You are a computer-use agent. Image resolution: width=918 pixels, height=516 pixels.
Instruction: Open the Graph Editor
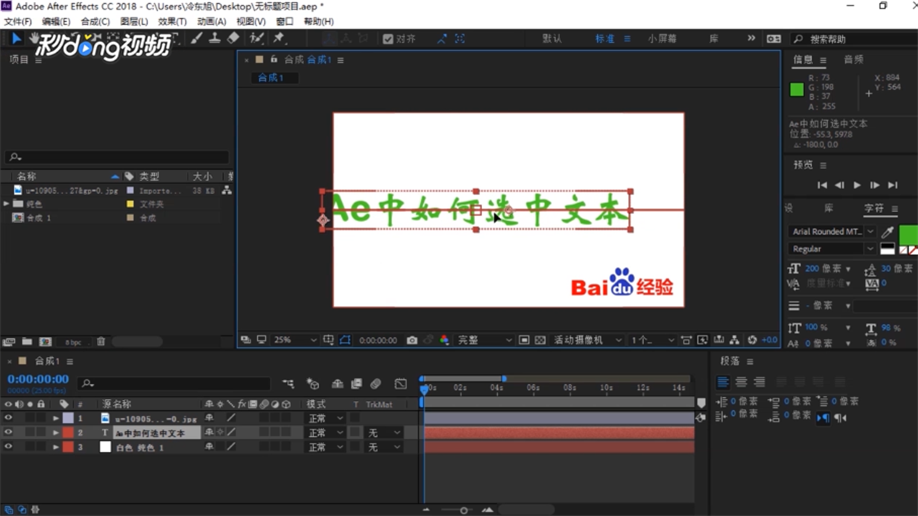[x=400, y=384]
